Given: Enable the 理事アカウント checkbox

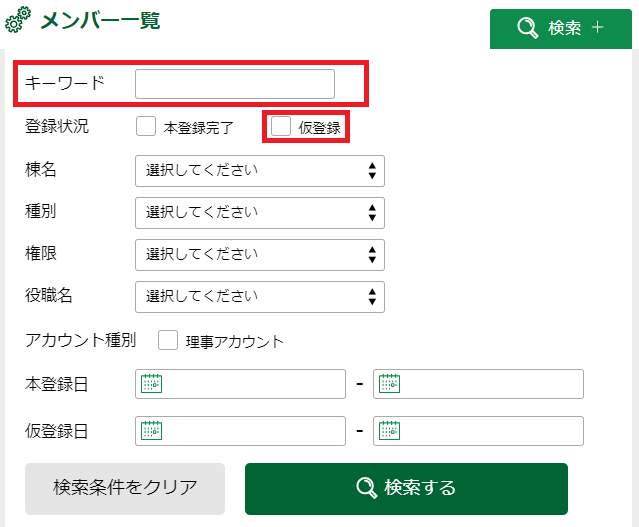Looking at the screenshot, I should [168, 340].
